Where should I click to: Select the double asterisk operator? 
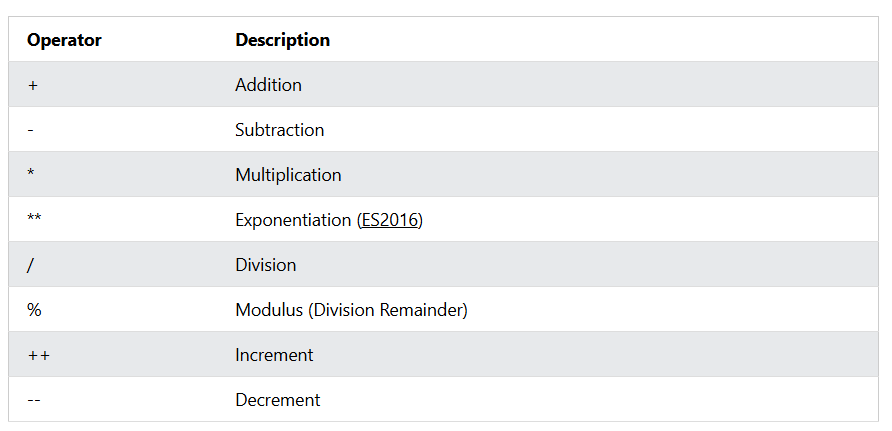pyautogui.click(x=34, y=217)
